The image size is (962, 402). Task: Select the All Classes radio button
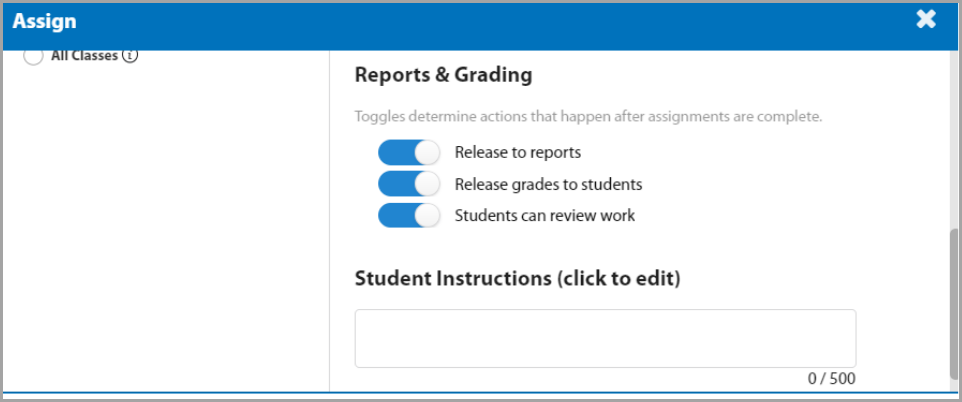(33, 57)
